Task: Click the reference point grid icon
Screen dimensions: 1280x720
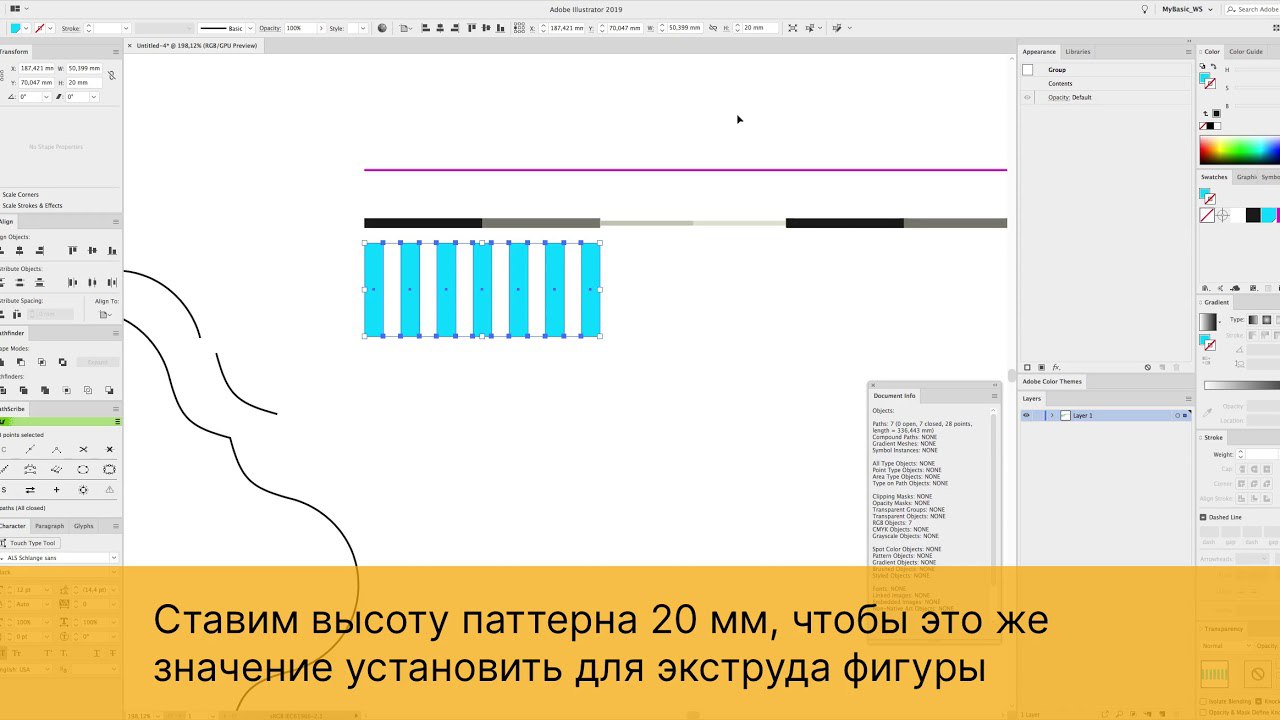Action: [x=519, y=28]
